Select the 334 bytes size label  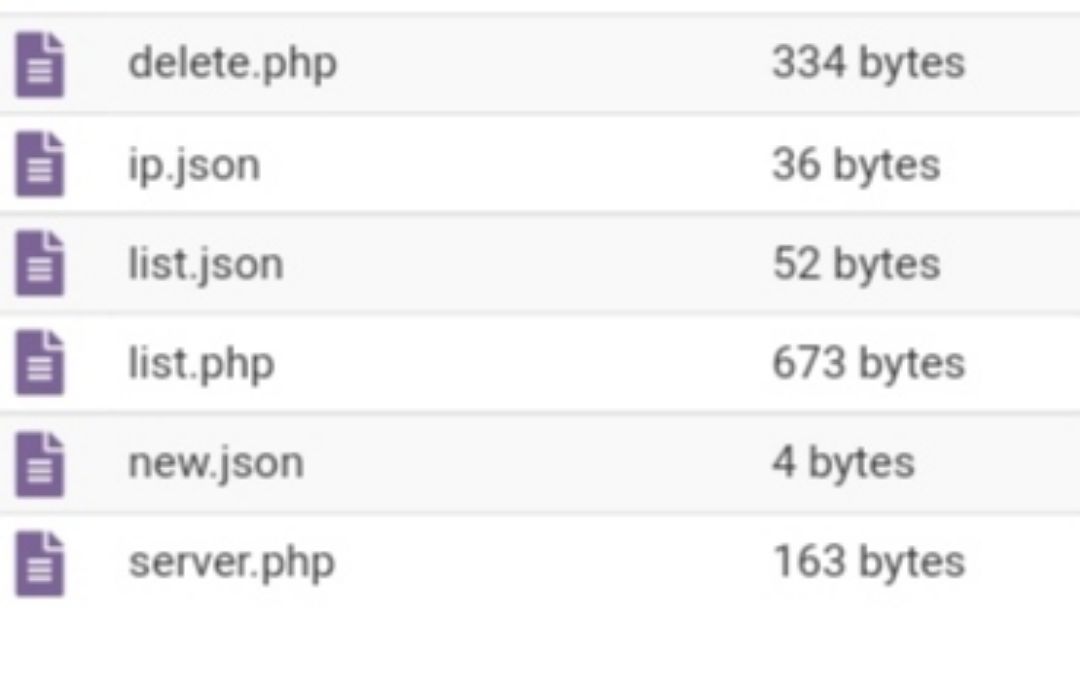868,64
